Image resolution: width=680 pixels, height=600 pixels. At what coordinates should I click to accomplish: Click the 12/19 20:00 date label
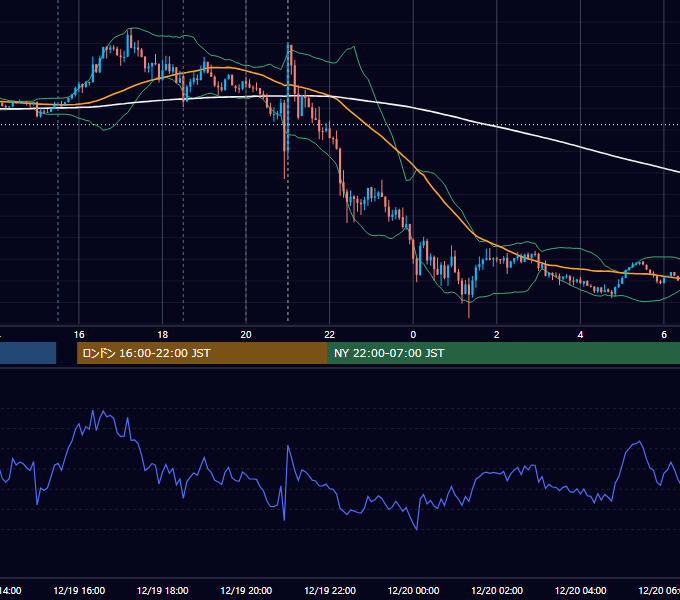(246, 590)
